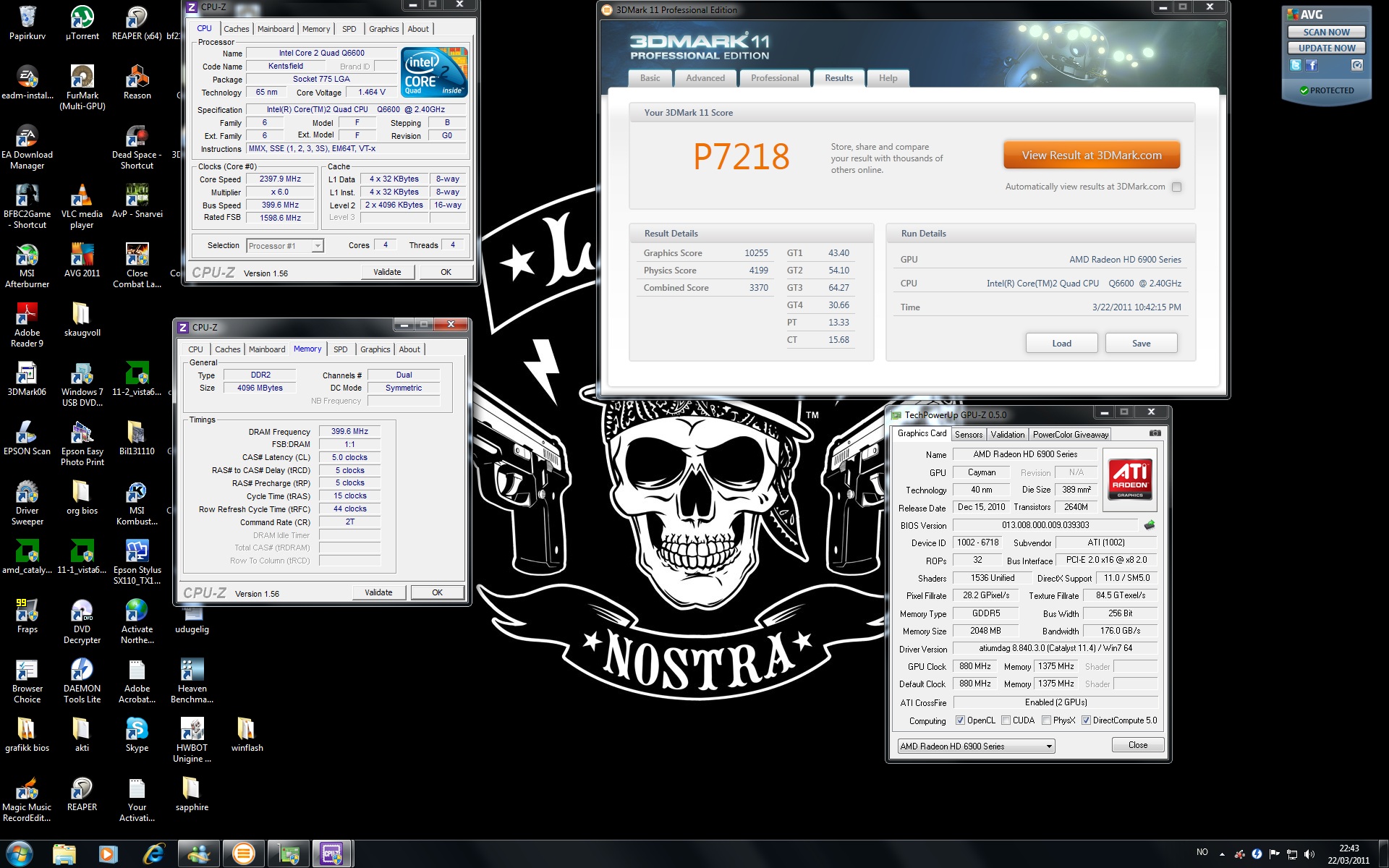
Task: Click the volume speaker tray icon
Action: click(x=1309, y=854)
